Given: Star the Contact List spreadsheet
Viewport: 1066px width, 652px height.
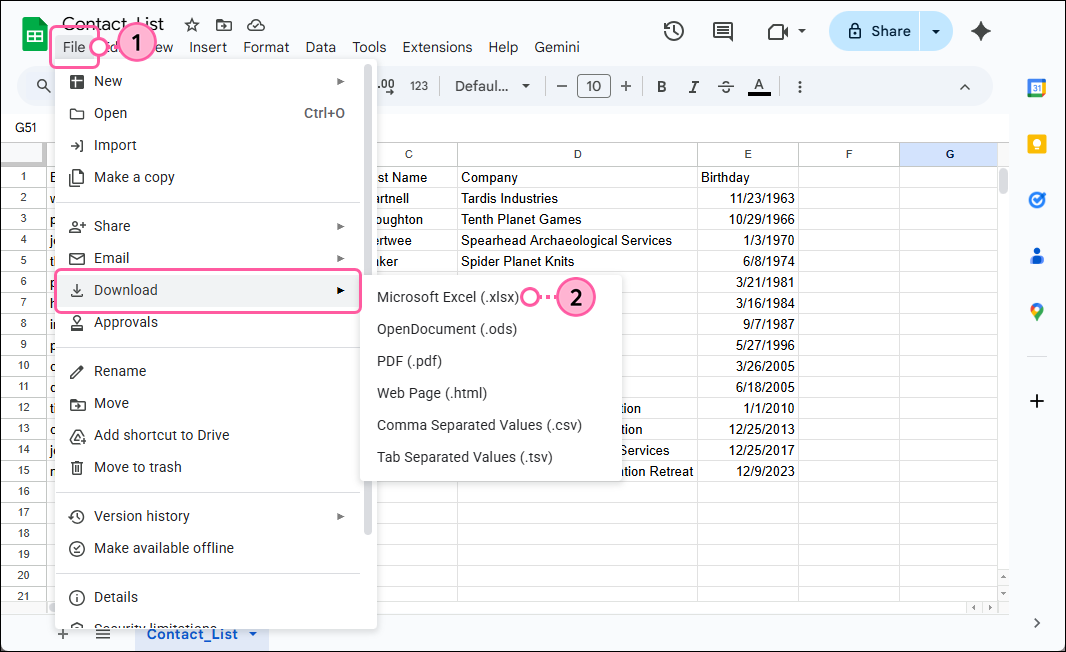Looking at the screenshot, I should [190, 24].
